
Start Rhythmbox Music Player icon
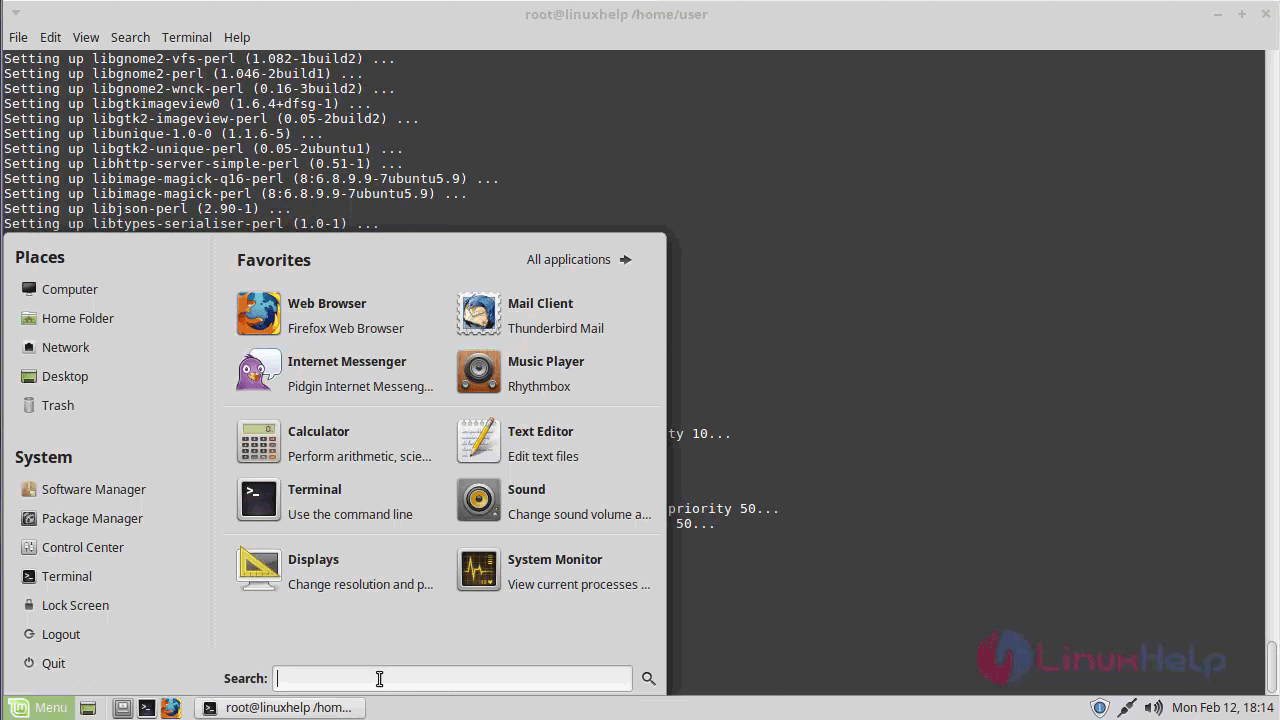tap(478, 372)
